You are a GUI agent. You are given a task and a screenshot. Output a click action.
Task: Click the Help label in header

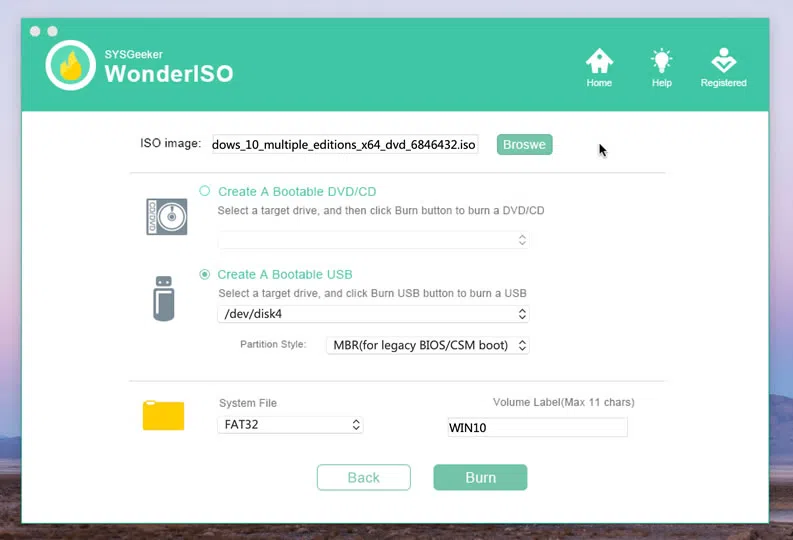point(661,83)
